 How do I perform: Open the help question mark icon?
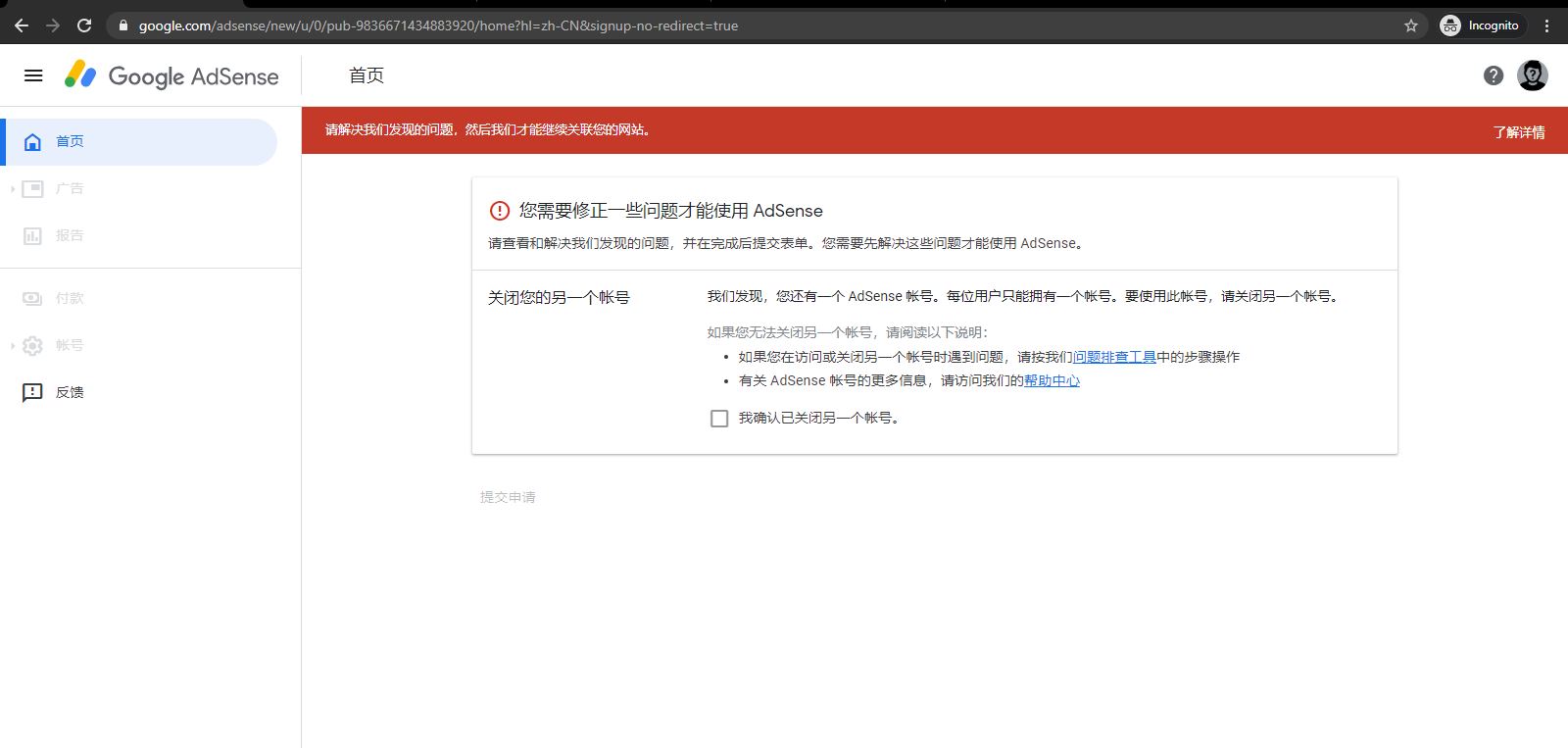click(1494, 75)
